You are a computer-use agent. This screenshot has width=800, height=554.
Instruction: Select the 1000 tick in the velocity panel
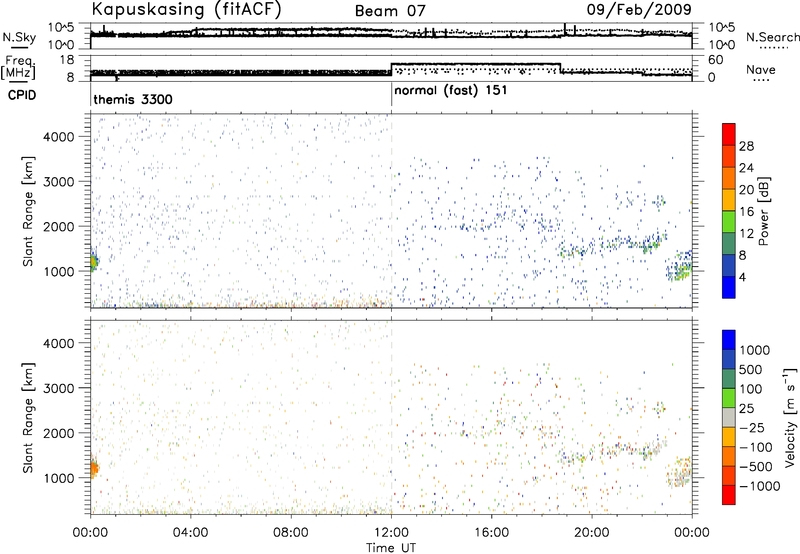click(59, 478)
